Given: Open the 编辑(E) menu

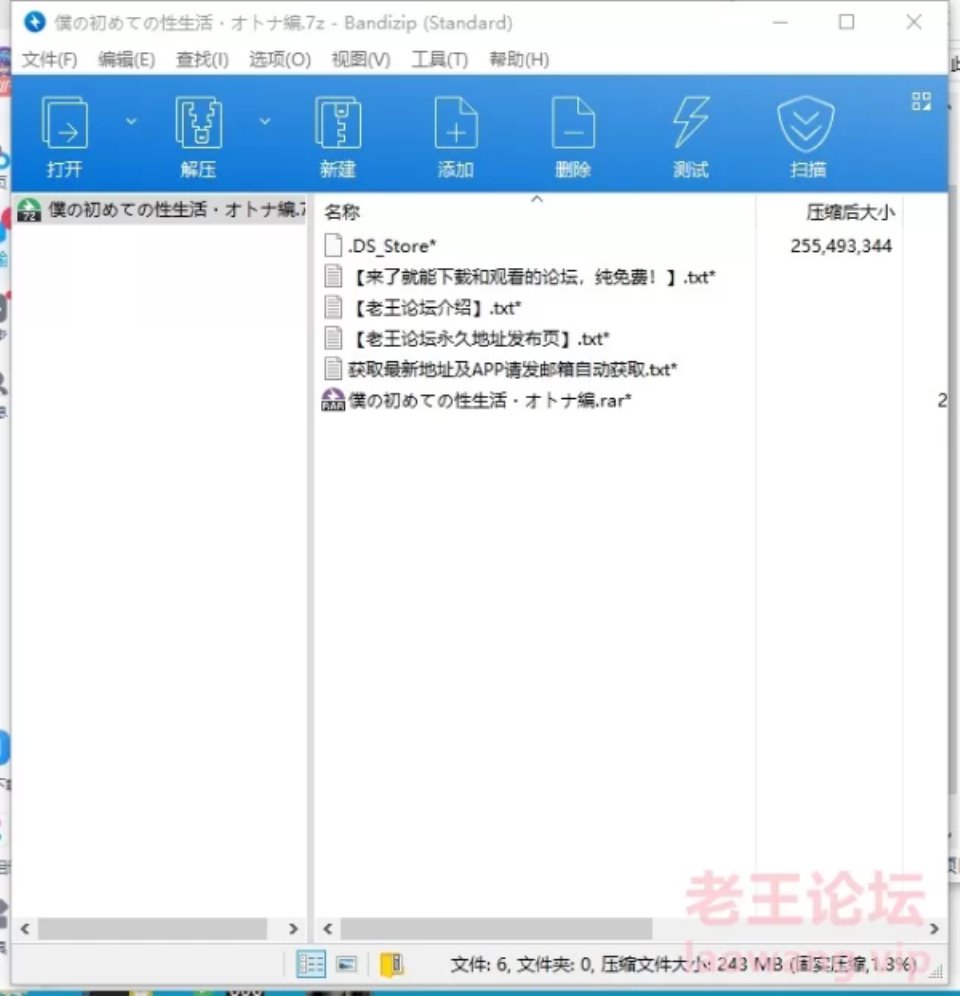Looking at the screenshot, I should [x=126, y=60].
